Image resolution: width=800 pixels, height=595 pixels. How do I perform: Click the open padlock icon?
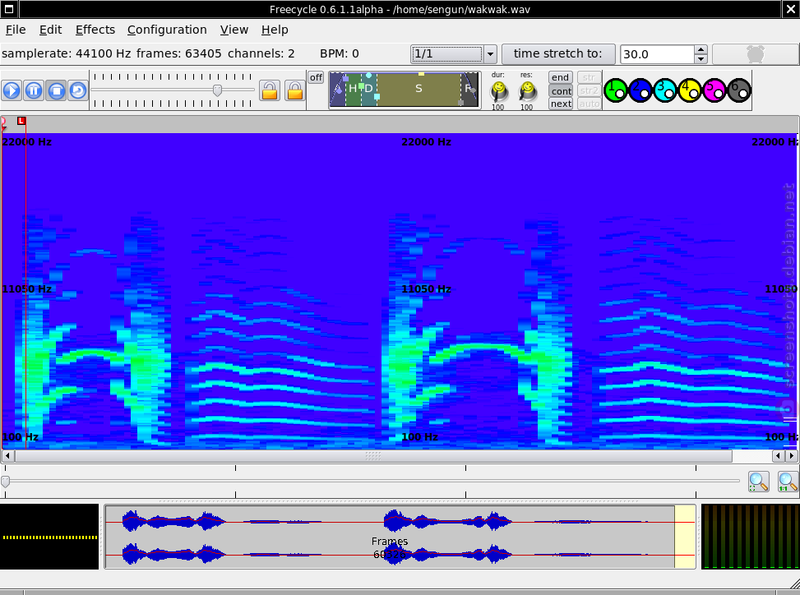pos(269,91)
